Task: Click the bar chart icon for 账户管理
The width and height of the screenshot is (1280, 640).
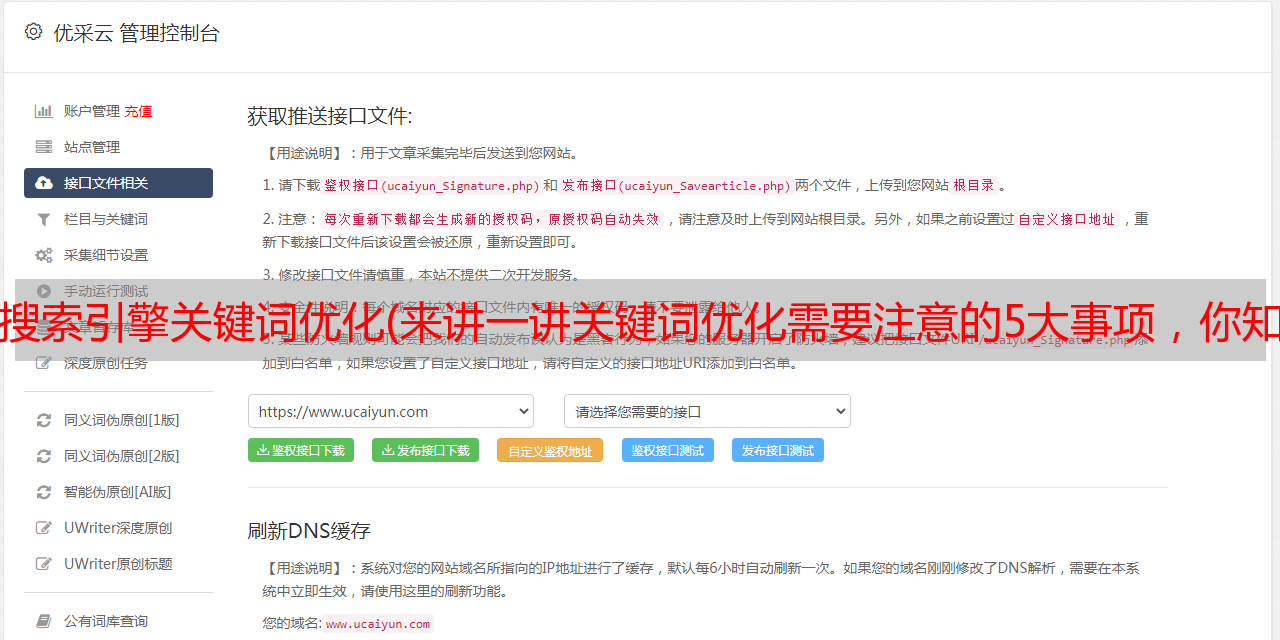Action: pyautogui.click(x=44, y=111)
